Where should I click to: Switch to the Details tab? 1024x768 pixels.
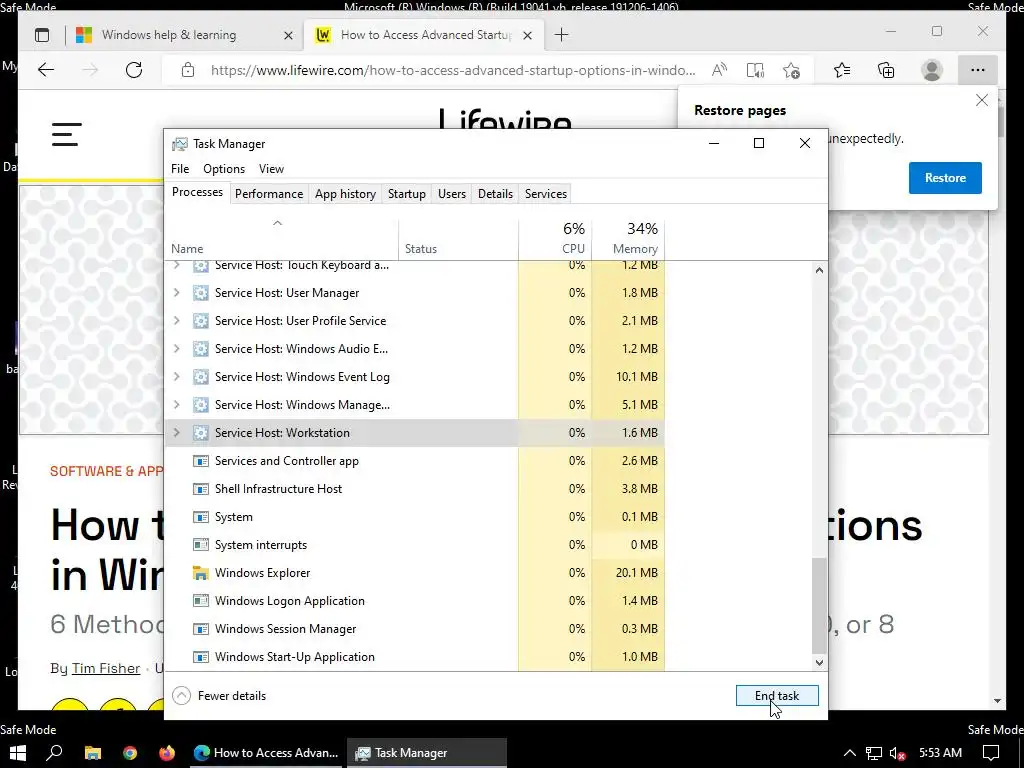495,194
